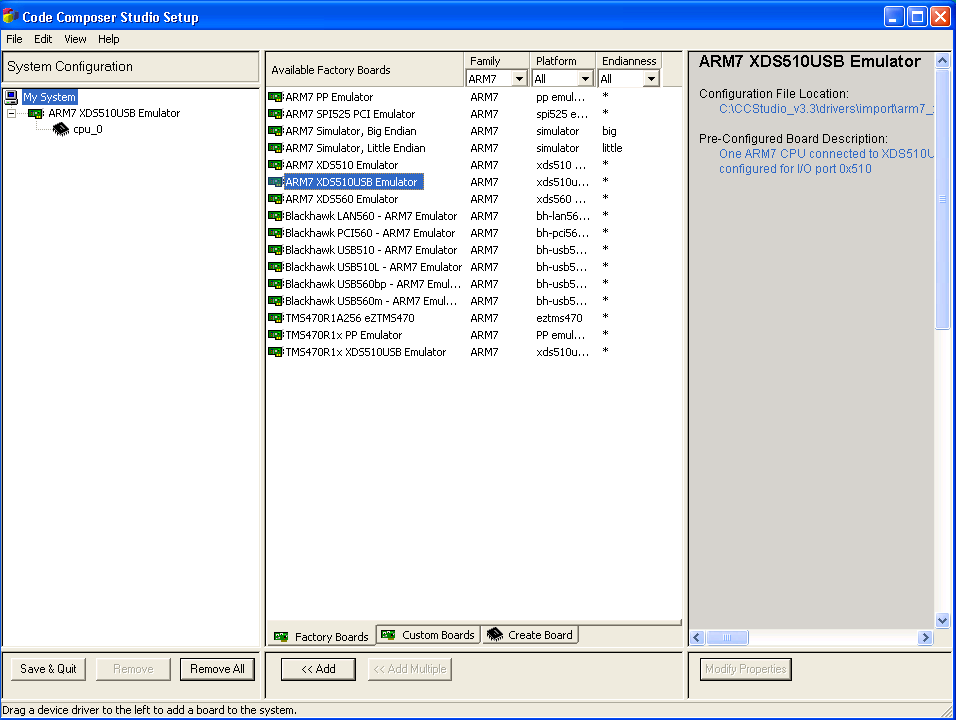Open the Endianness filter dropdown
956x720 pixels.
[x=651, y=79]
